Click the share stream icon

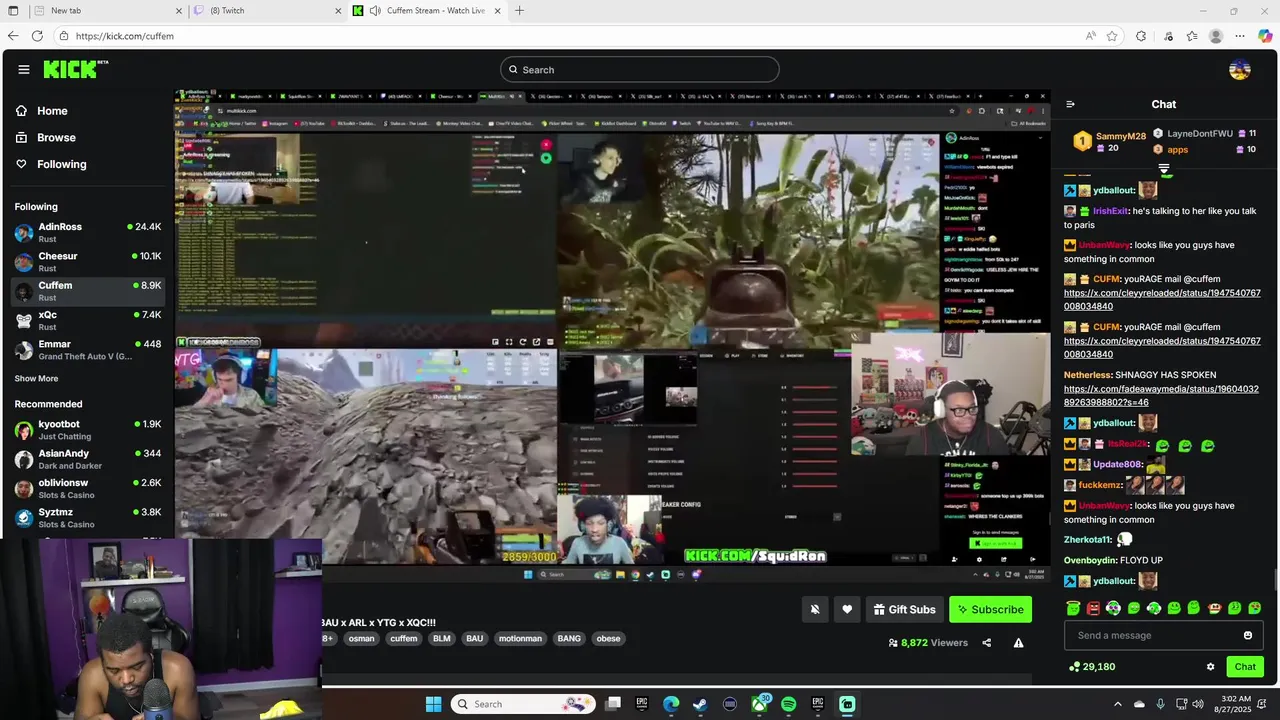click(x=986, y=643)
